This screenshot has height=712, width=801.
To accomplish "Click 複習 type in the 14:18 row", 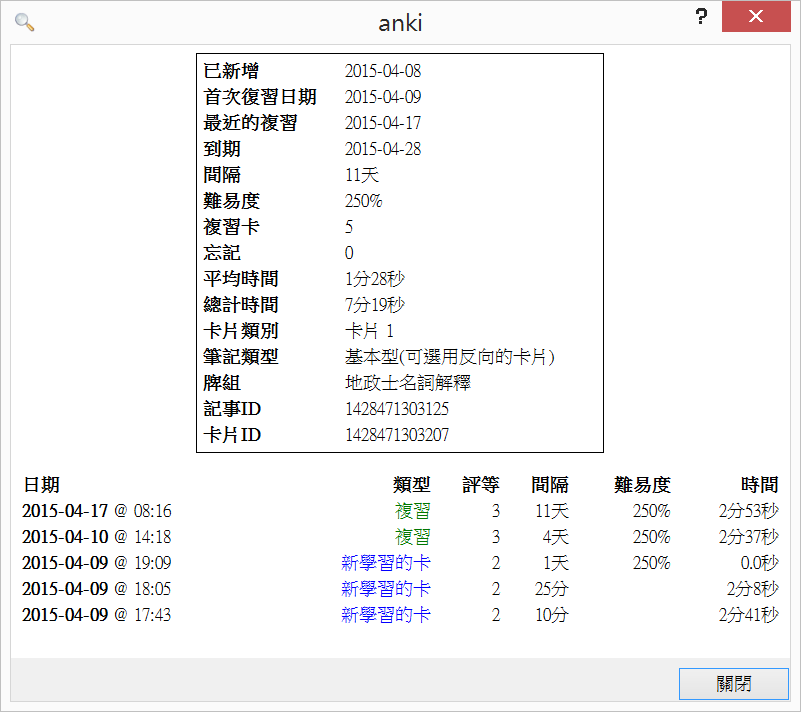I will point(412,537).
